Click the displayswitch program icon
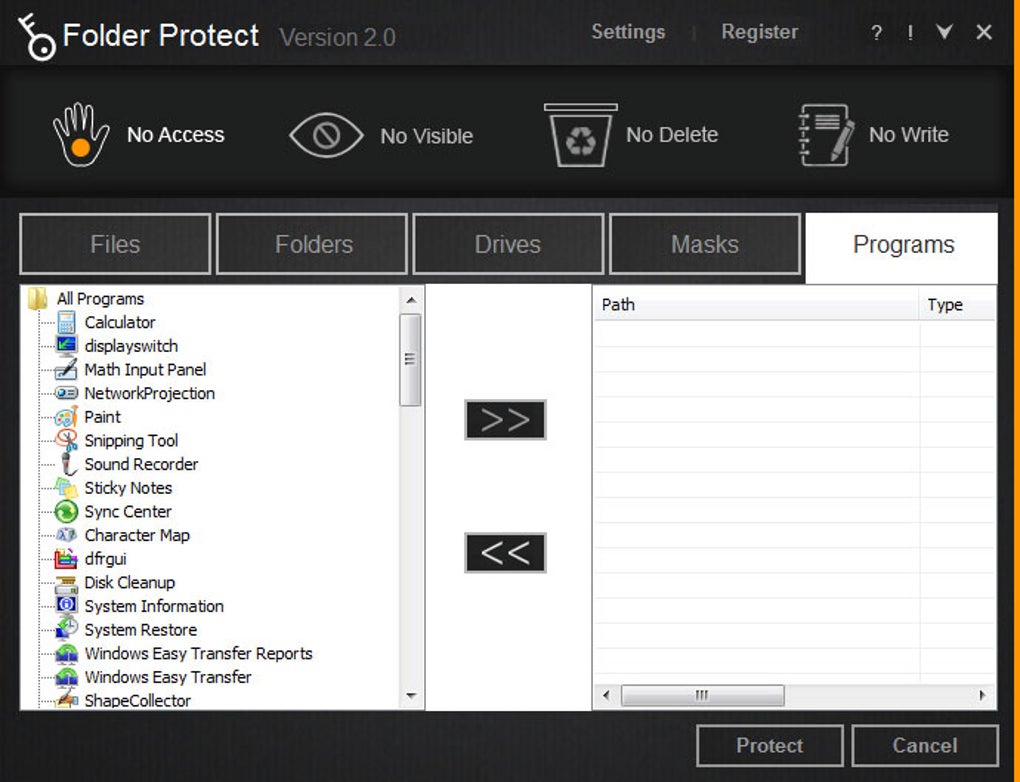 tap(66, 345)
